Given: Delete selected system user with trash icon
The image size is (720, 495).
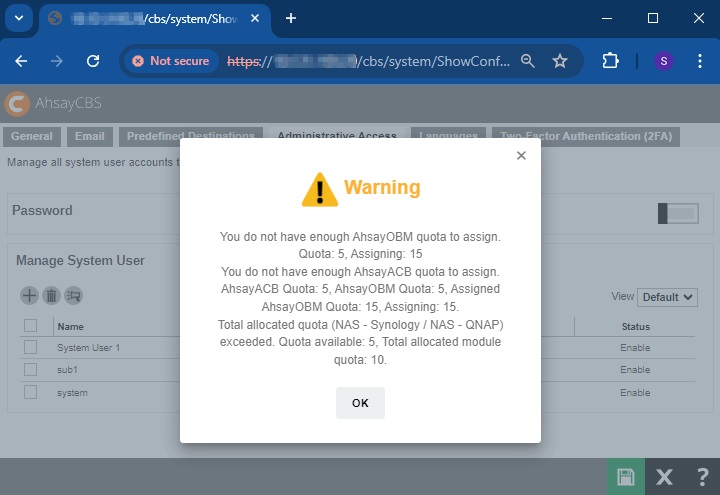Looking at the screenshot, I should pos(51,296).
